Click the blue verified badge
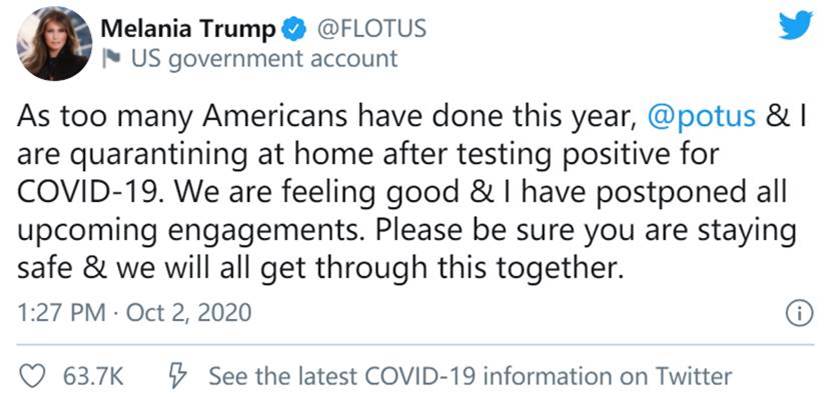Image resolution: width=831 pixels, height=397 pixels. coord(295,29)
